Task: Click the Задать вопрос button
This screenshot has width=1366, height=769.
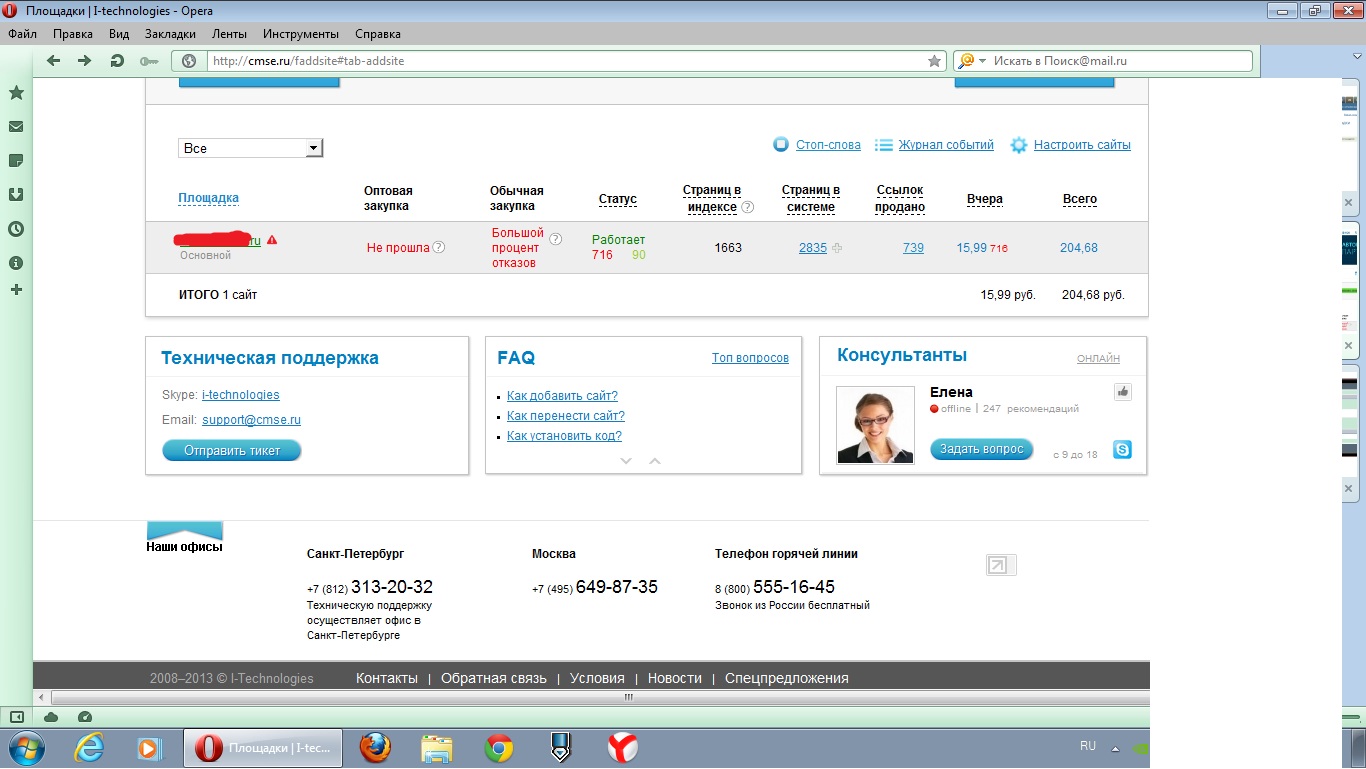Action: point(981,449)
